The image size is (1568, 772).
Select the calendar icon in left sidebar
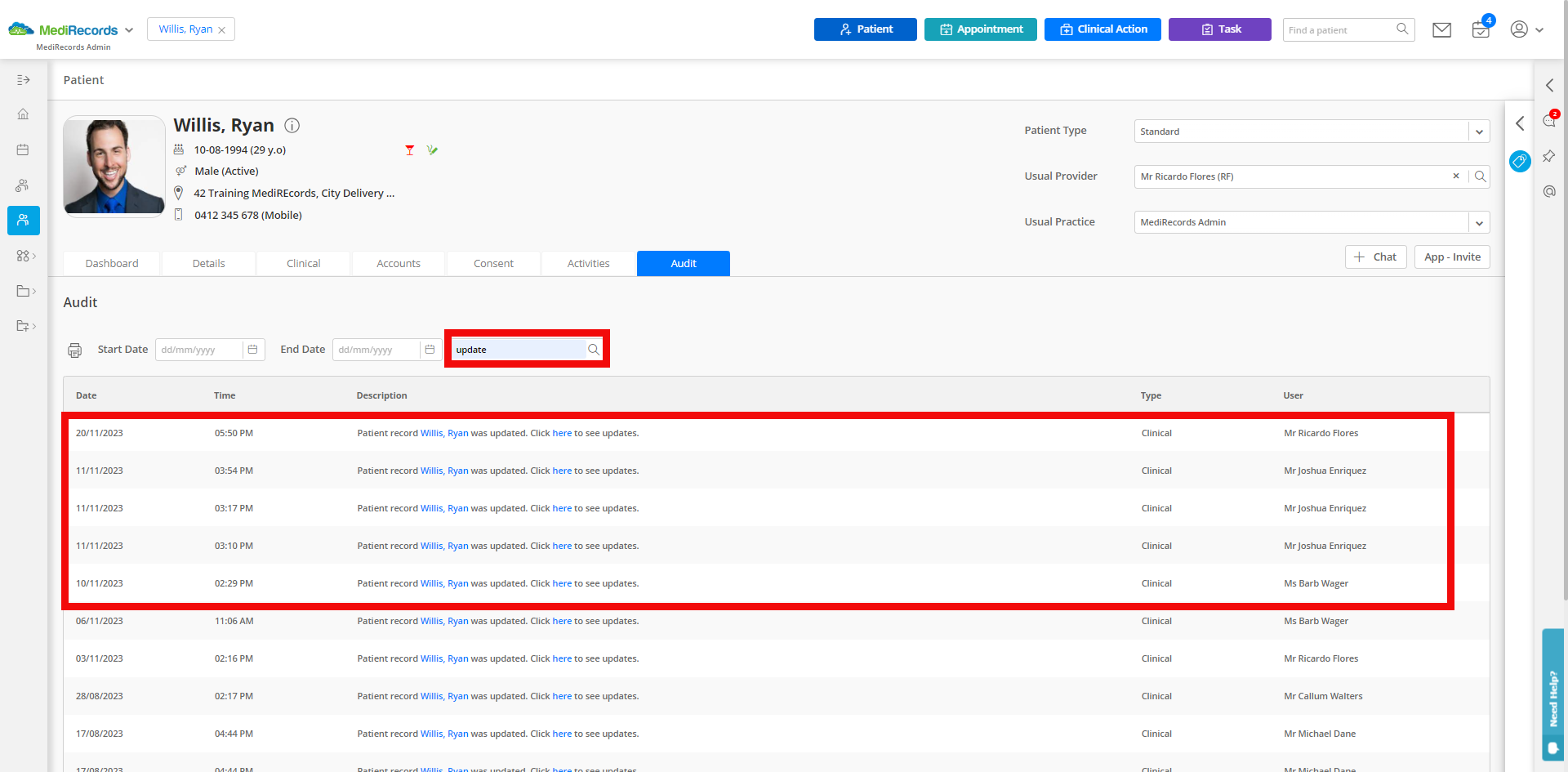coord(23,149)
